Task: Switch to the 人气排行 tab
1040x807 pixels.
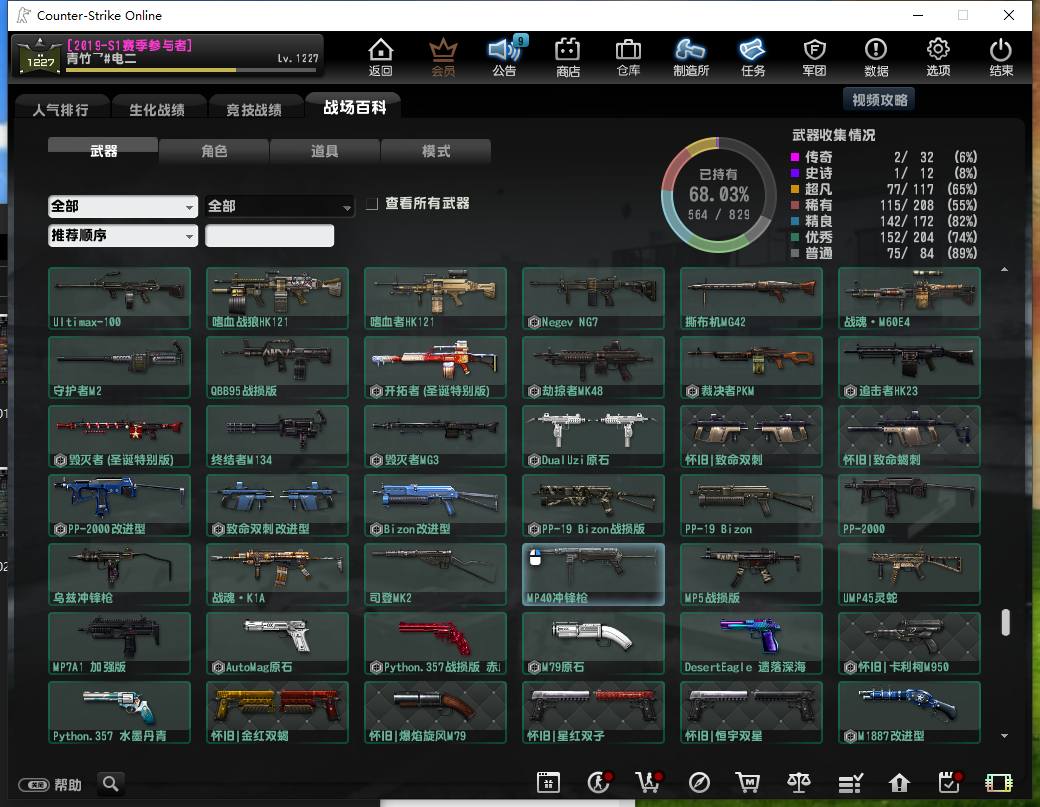Action: tap(61, 109)
